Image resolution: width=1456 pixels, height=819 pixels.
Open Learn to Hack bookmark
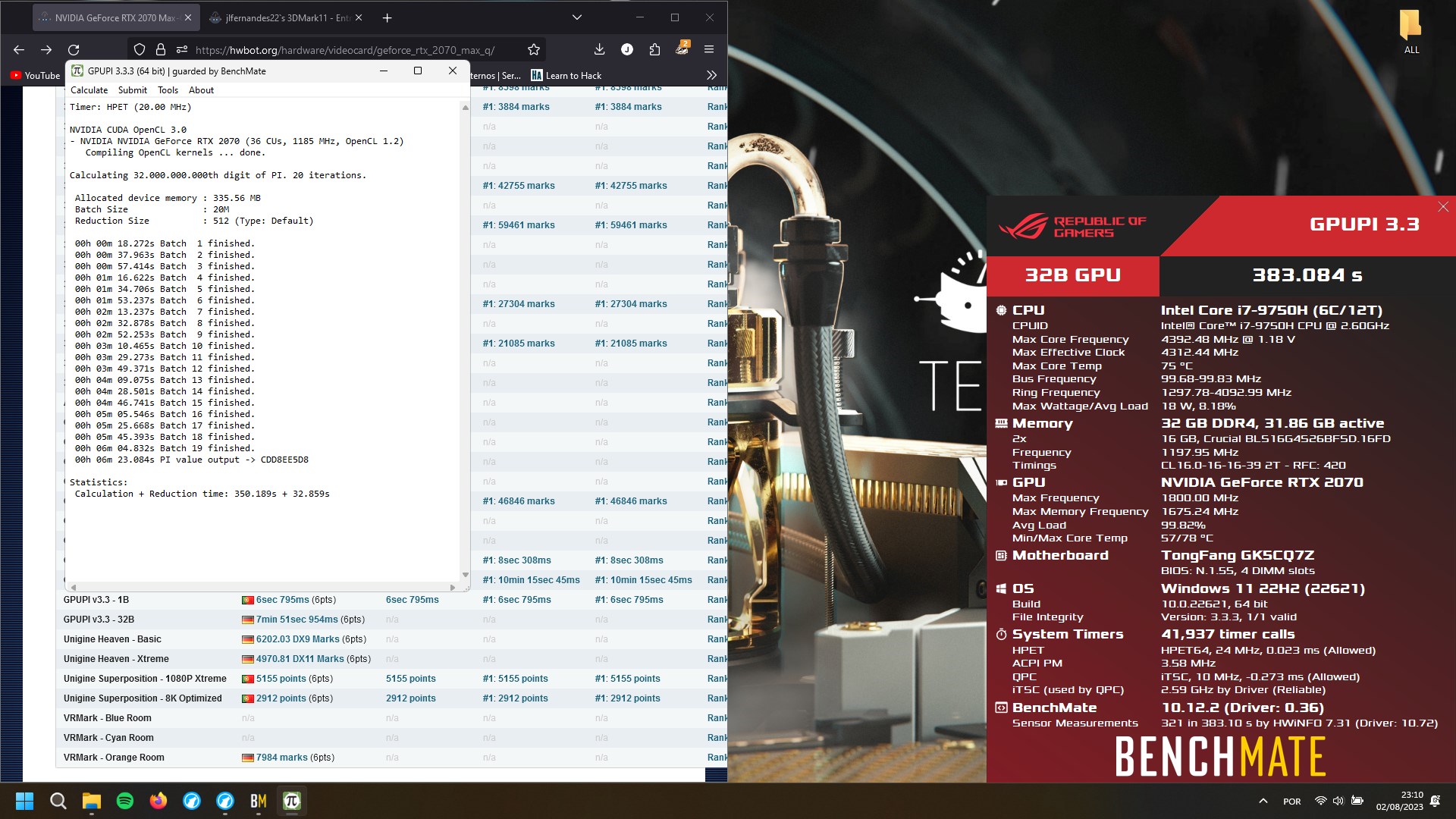click(x=566, y=75)
